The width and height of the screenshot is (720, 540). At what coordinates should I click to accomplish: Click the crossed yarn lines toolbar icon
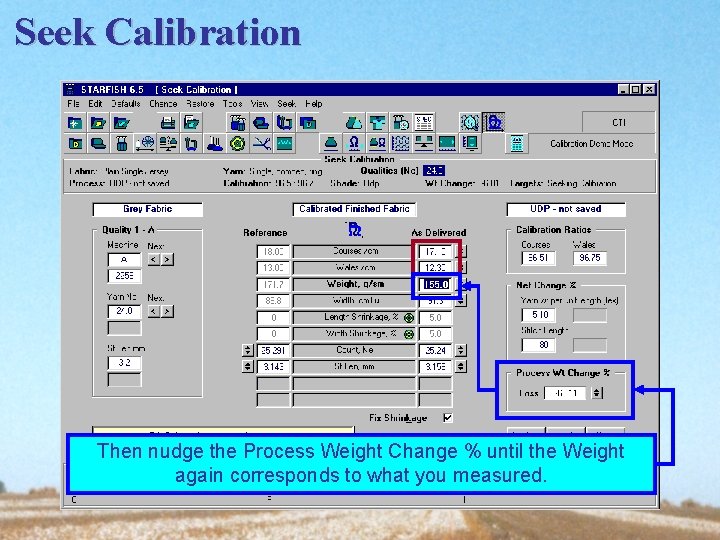point(261,144)
